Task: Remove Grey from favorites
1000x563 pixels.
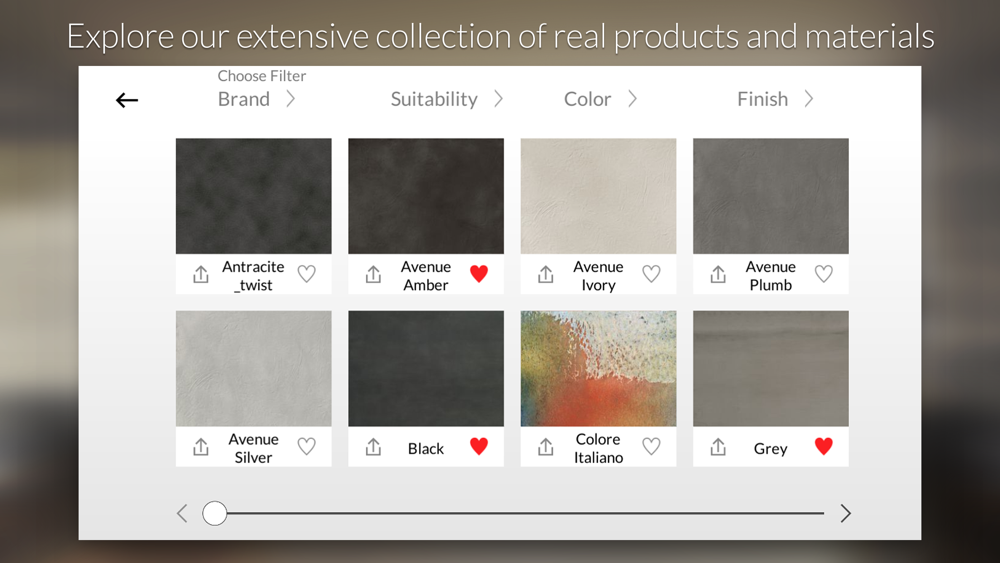Action: click(x=824, y=446)
